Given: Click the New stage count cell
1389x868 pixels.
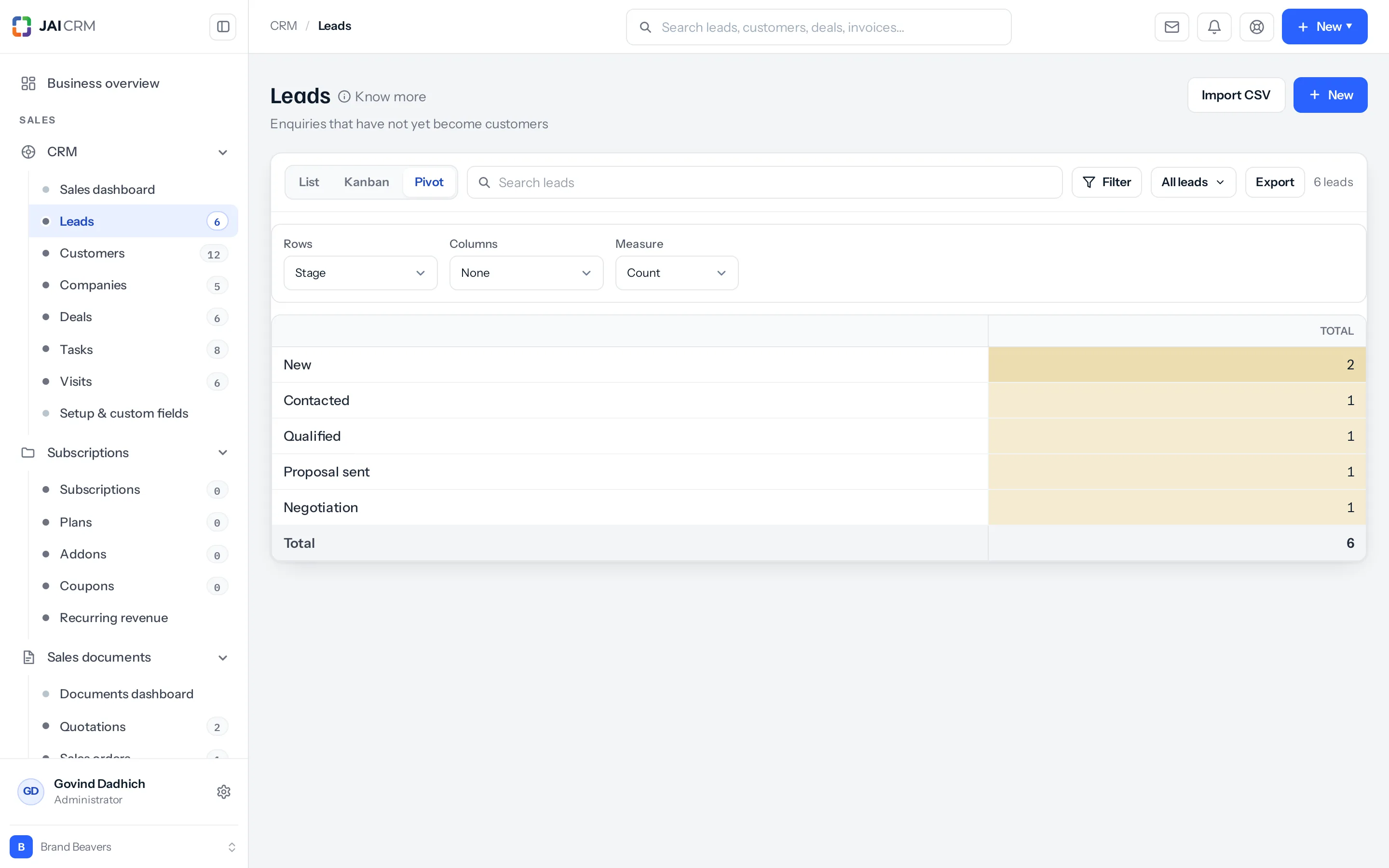Looking at the screenshot, I should tap(1177, 365).
